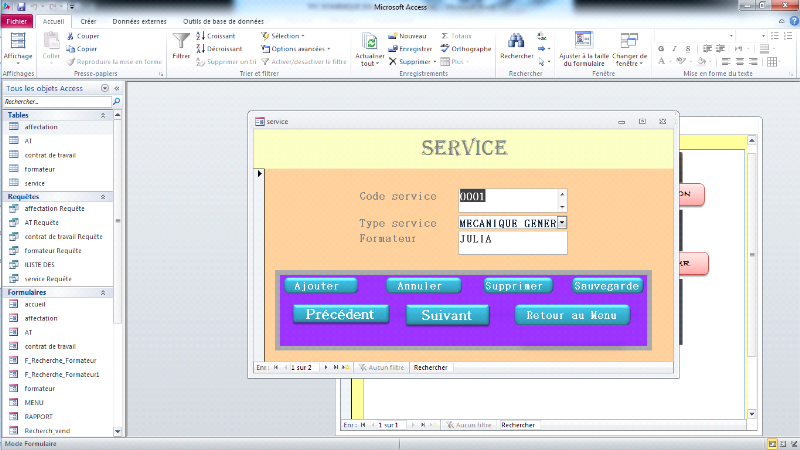Click the Suivant button
The width and height of the screenshot is (800, 450).
446,315
